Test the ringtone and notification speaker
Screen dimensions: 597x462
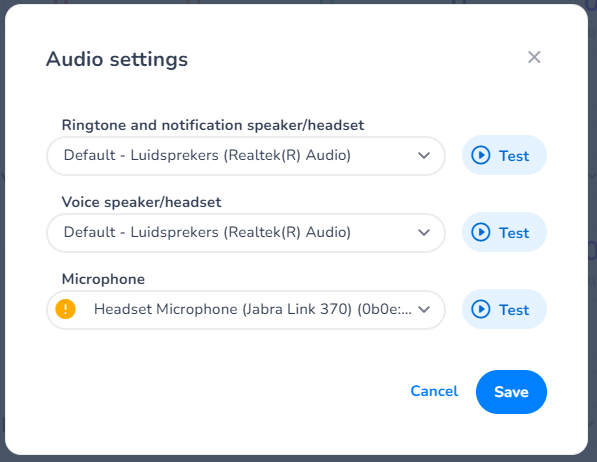click(x=504, y=155)
